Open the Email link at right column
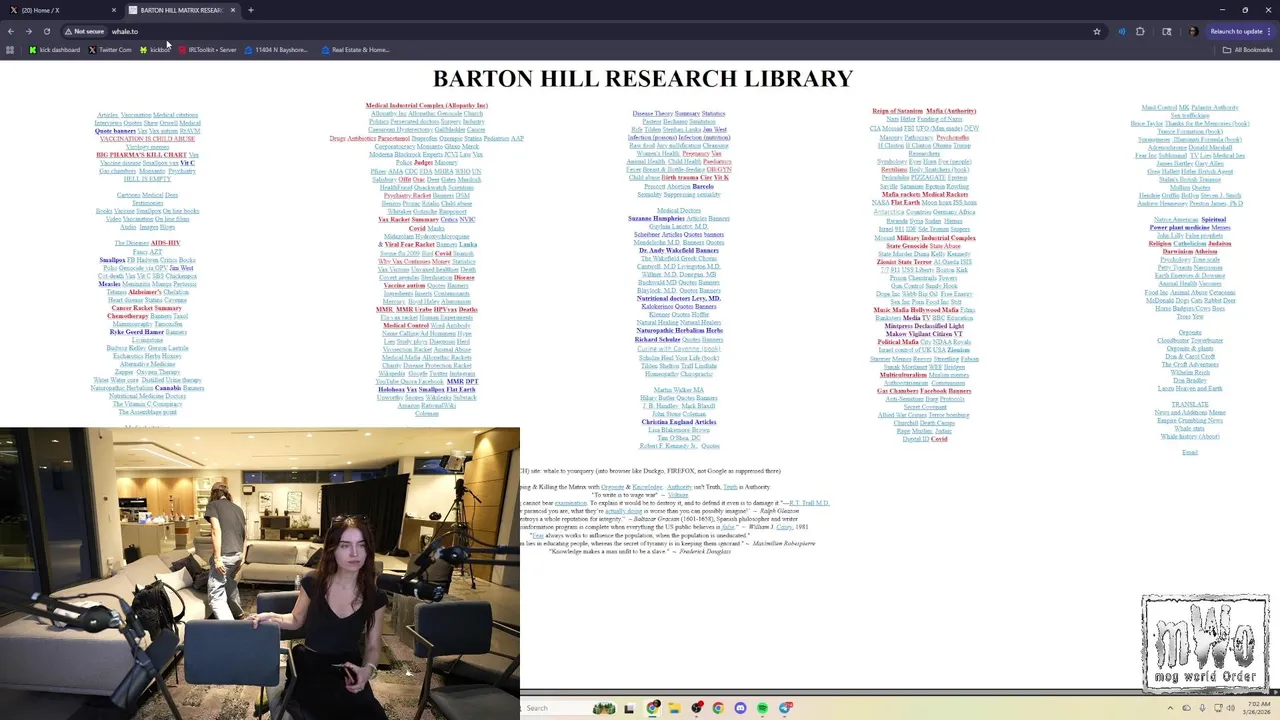Screen dimensions: 1280x720 [x=1190, y=452]
